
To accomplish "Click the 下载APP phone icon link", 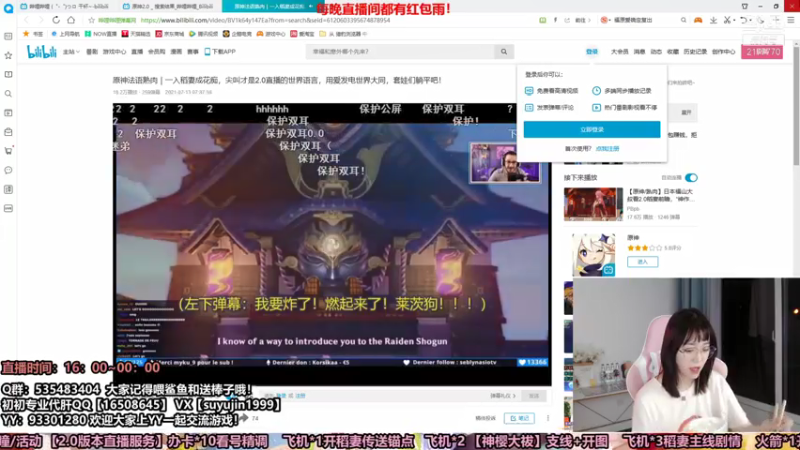I will tap(220, 52).
